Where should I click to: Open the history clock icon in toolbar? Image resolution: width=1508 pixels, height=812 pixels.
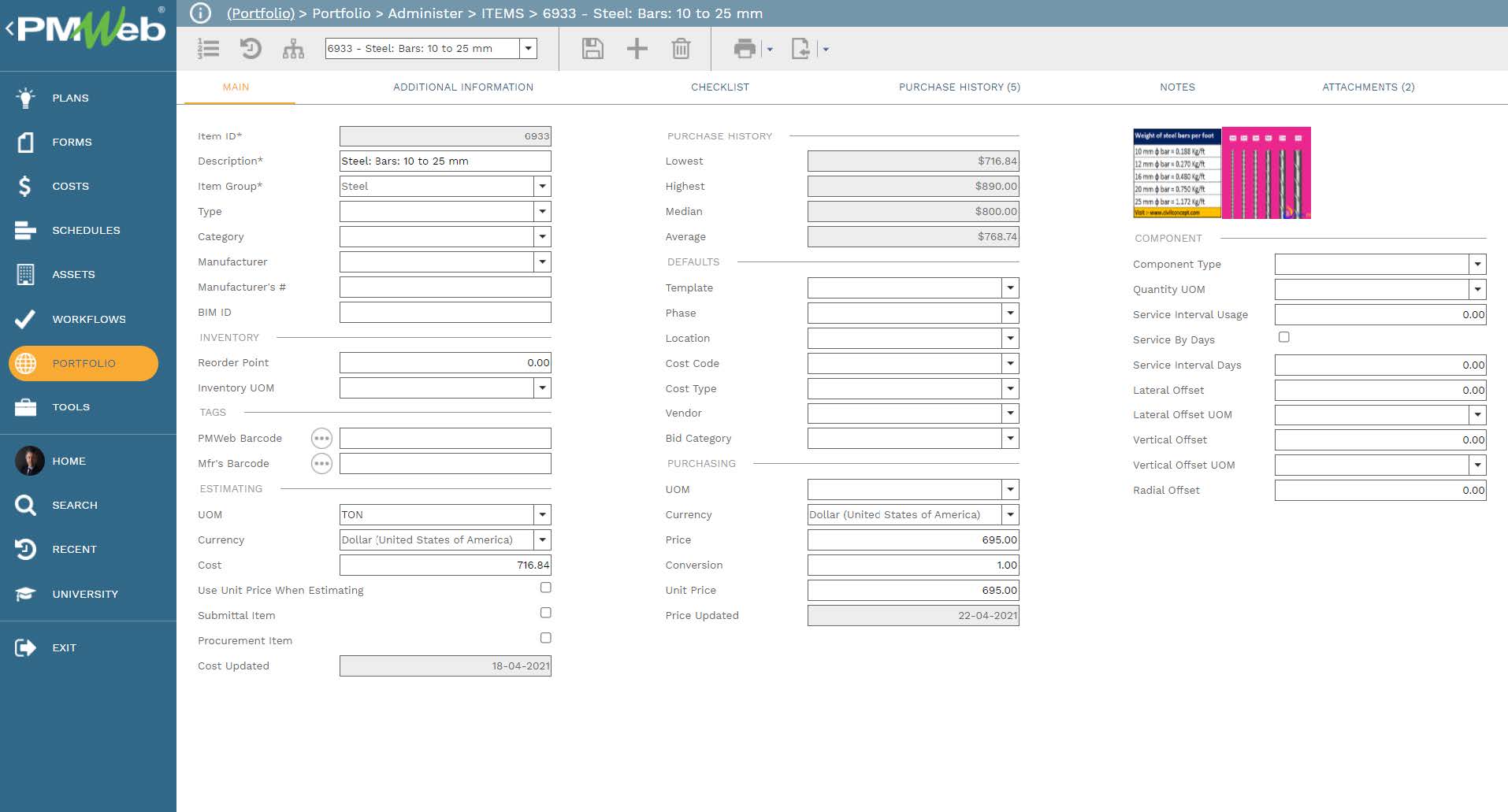(251, 49)
